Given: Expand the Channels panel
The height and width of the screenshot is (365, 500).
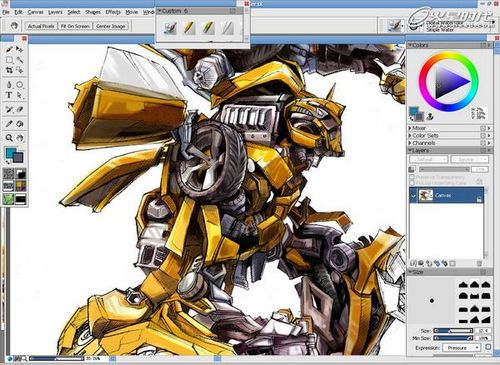Looking at the screenshot, I should click(x=410, y=143).
